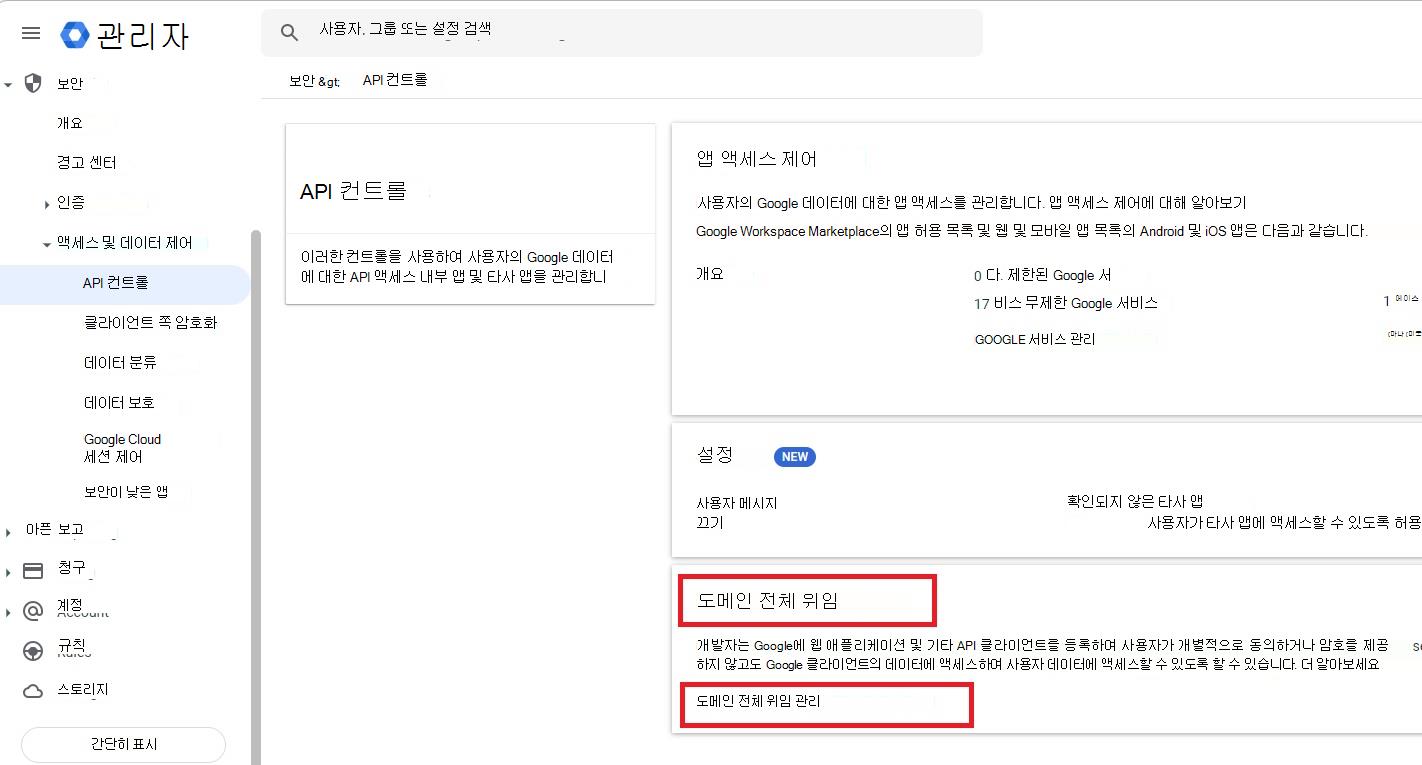Click the 간단히 표시 button
1422x765 pixels.
pyautogui.click(x=123, y=744)
